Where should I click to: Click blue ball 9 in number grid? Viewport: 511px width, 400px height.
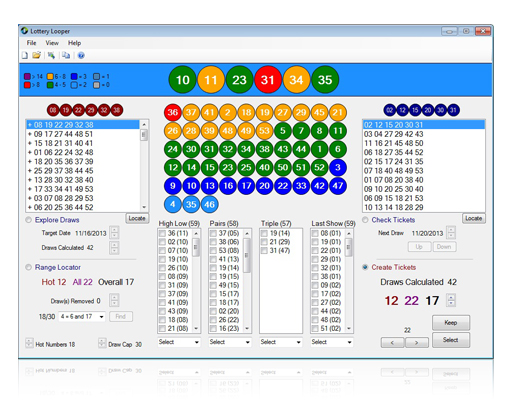(x=173, y=186)
